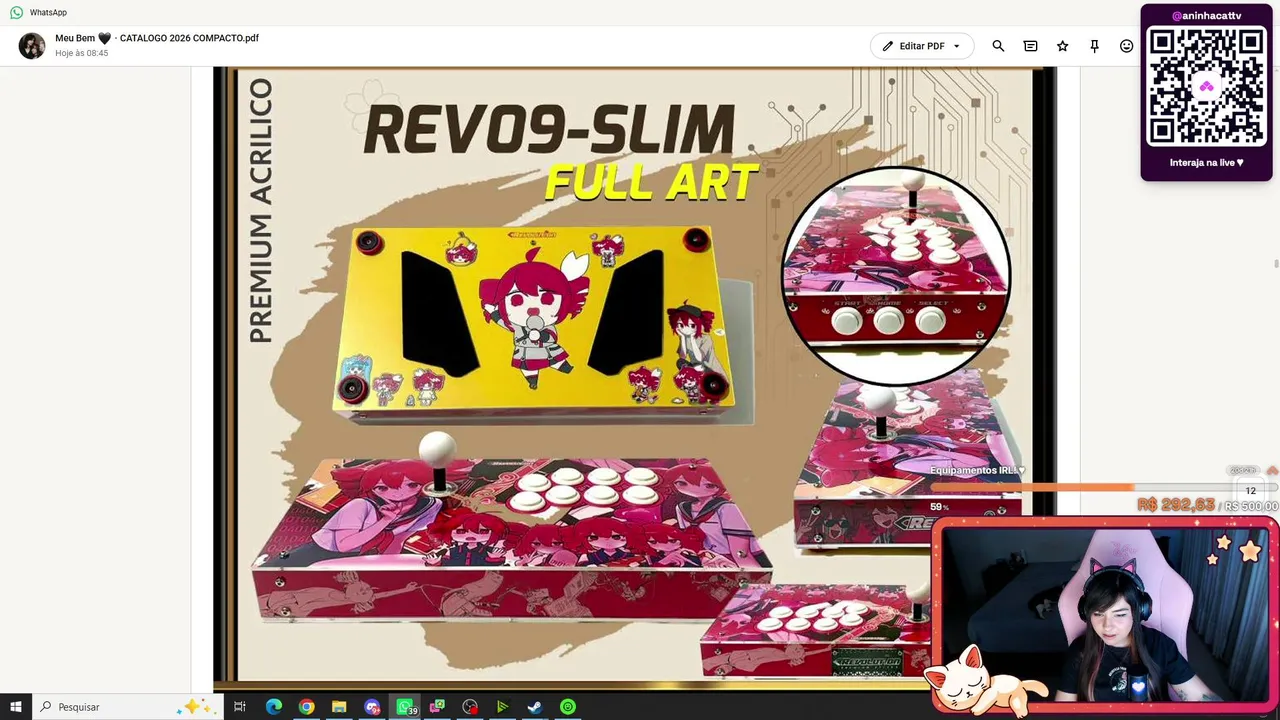The width and height of the screenshot is (1280, 720).
Task: Open the emoji reaction smiley icon
Action: click(1126, 46)
